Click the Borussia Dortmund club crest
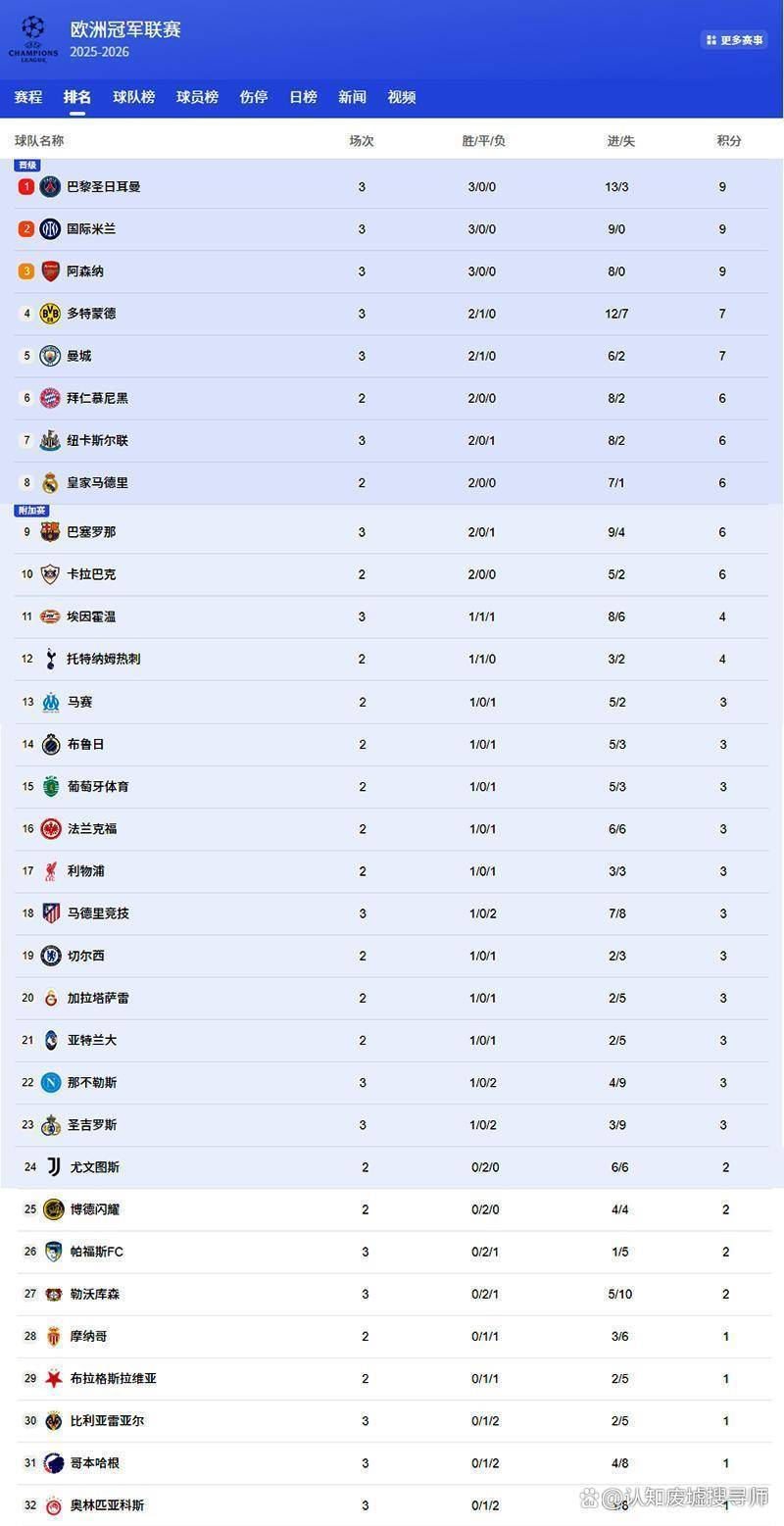This screenshot has width=784, height=1526. coord(51,314)
